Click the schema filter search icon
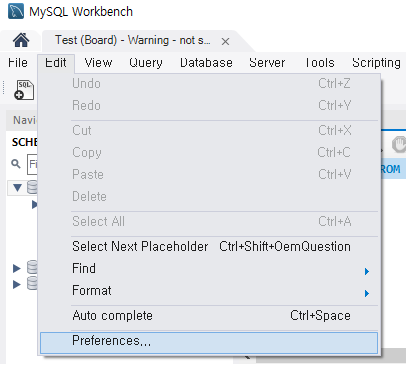 tap(16, 164)
